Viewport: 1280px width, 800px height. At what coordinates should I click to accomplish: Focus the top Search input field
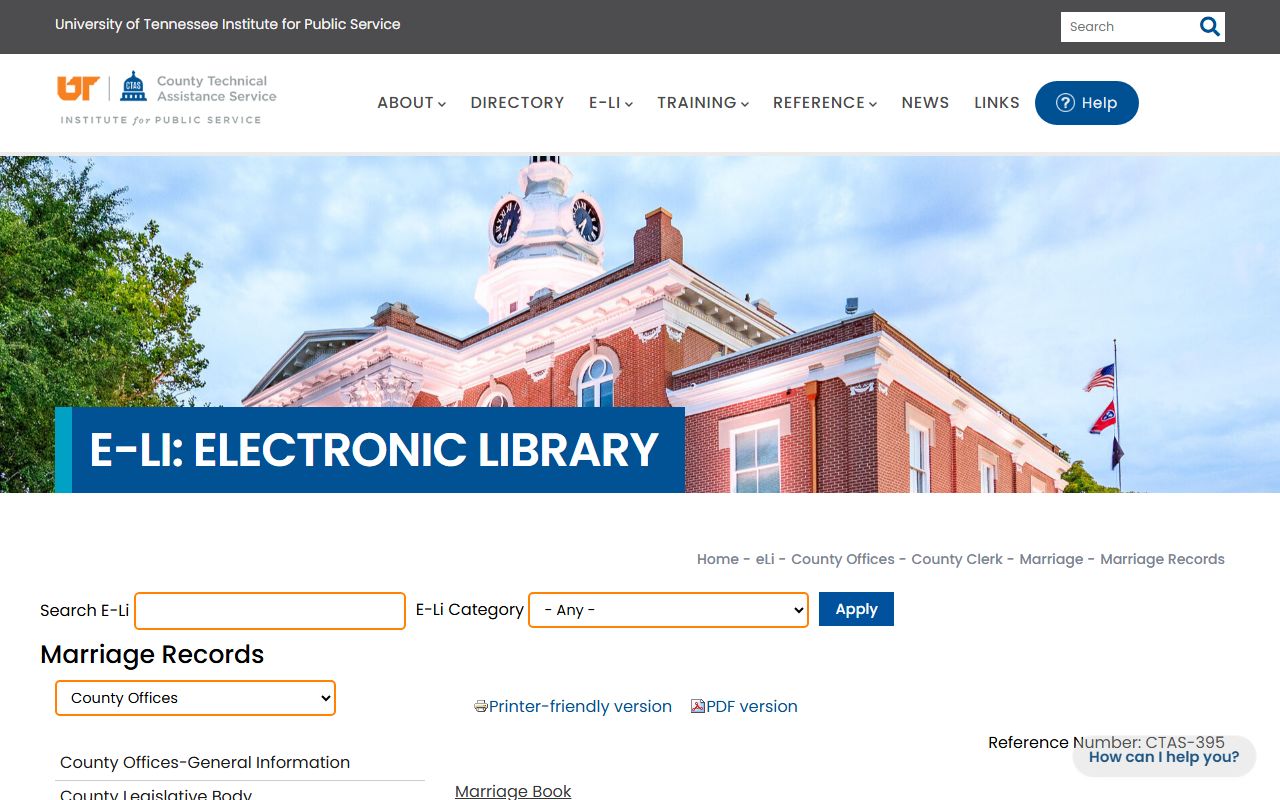click(1130, 27)
